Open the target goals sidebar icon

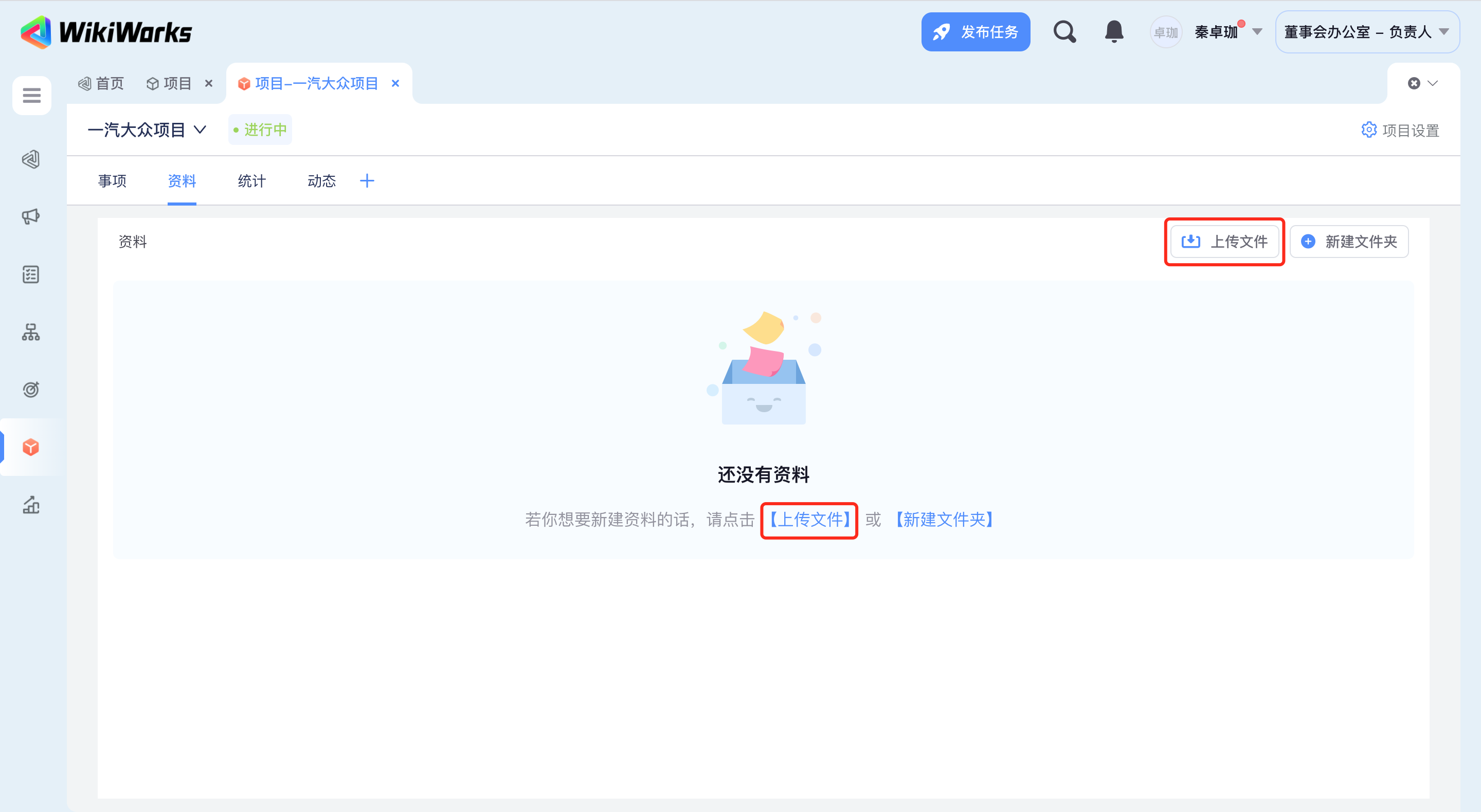pos(31,390)
